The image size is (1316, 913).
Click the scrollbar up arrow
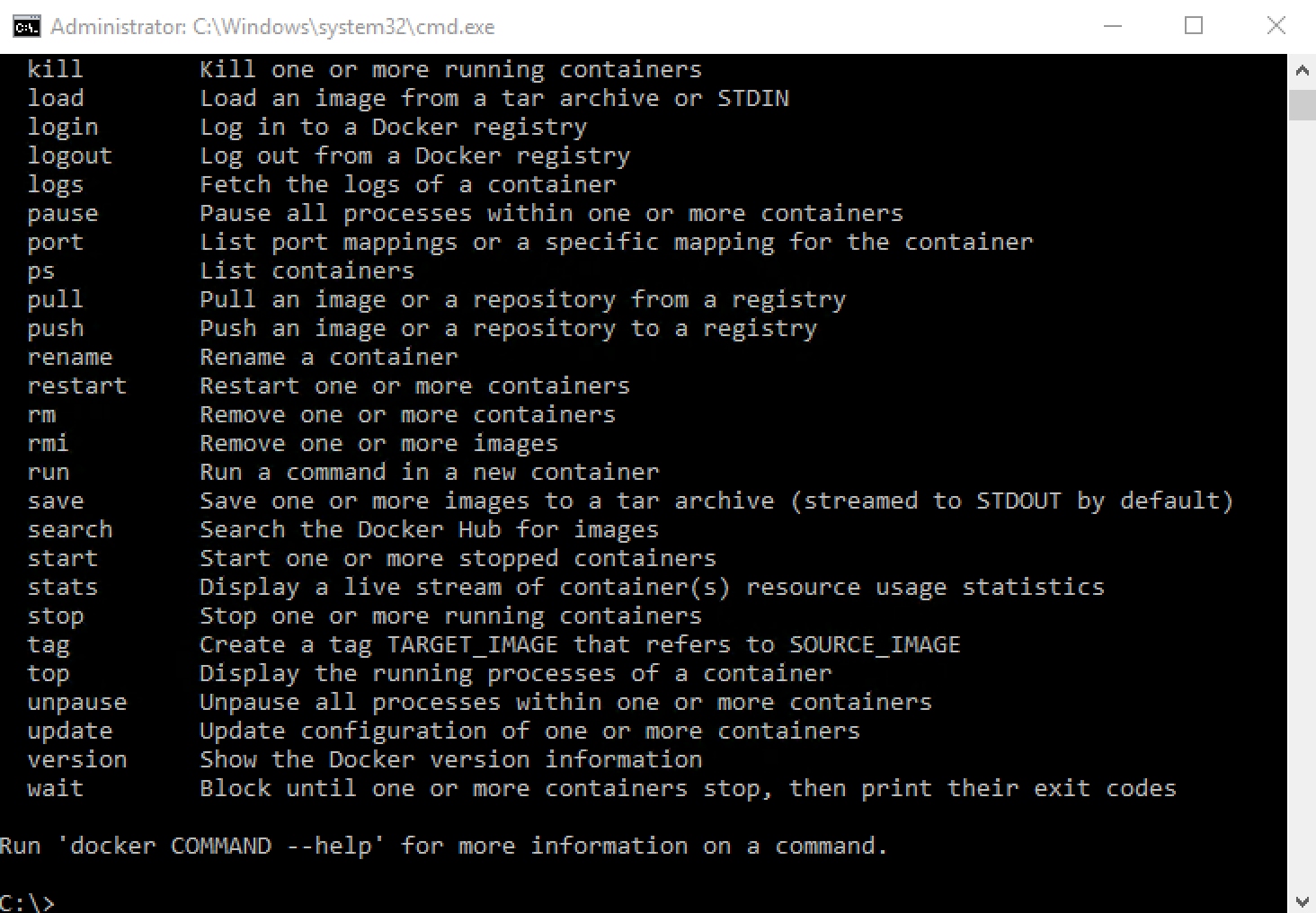(1302, 69)
